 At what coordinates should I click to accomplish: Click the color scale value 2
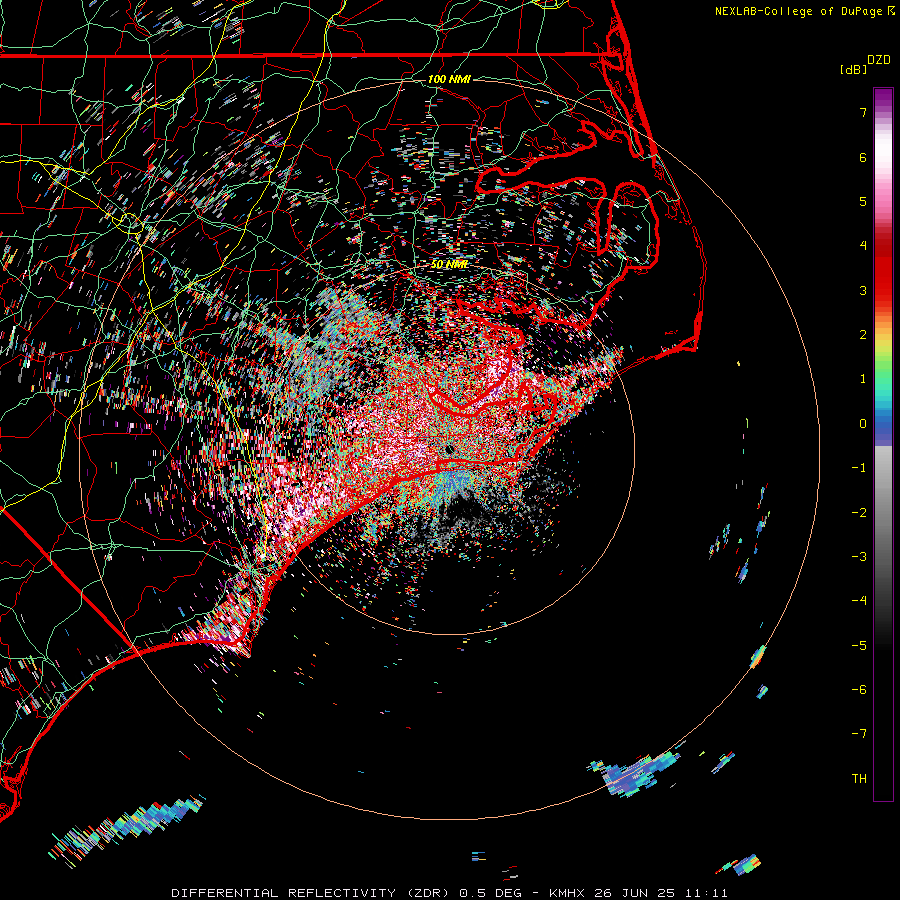point(863,335)
